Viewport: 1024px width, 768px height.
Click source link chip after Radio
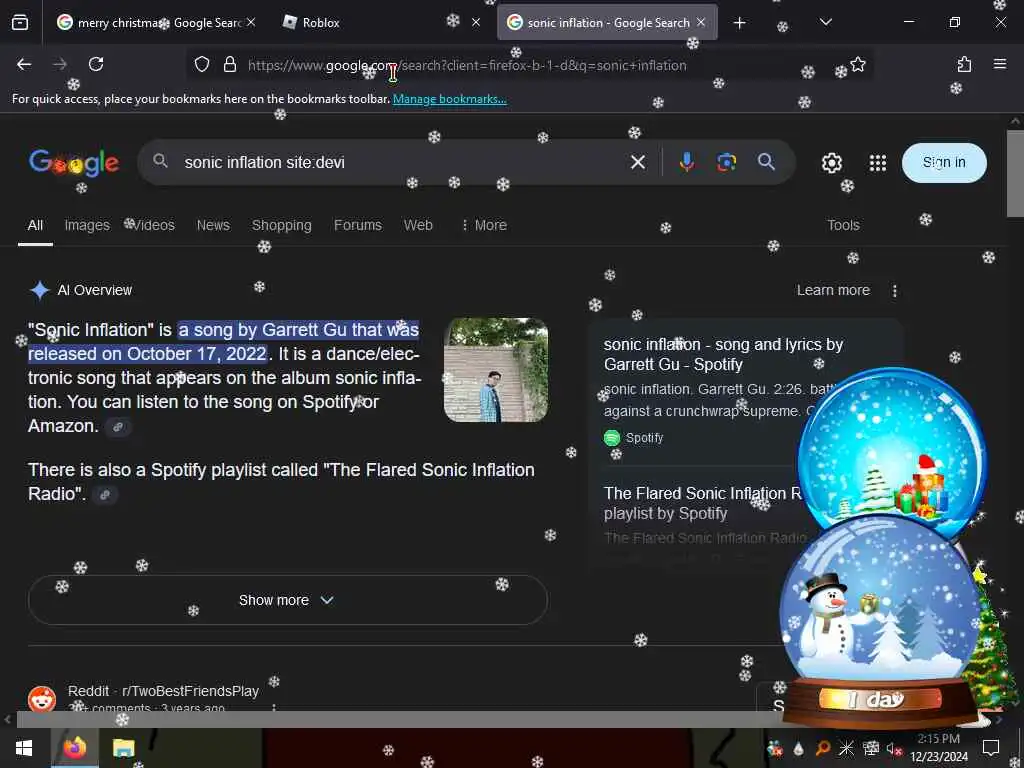coord(104,495)
